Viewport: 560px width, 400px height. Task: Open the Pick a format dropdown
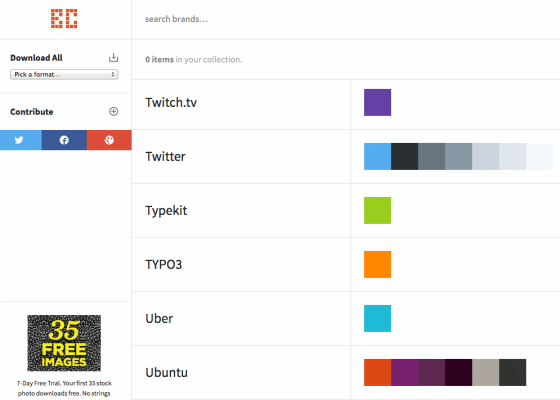pos(64,74)
